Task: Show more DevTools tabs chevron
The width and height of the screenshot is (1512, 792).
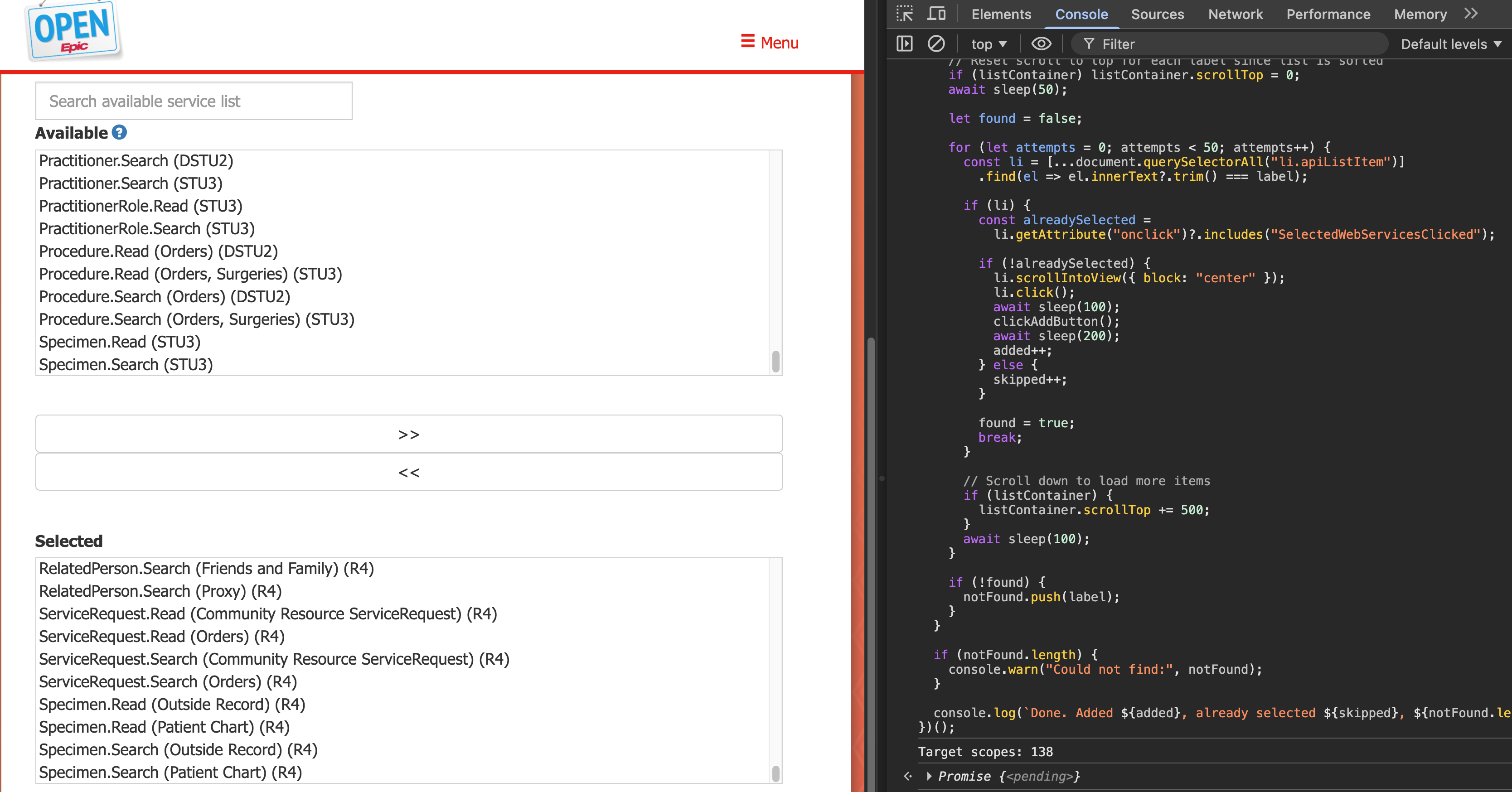Action: (1470, 14)
